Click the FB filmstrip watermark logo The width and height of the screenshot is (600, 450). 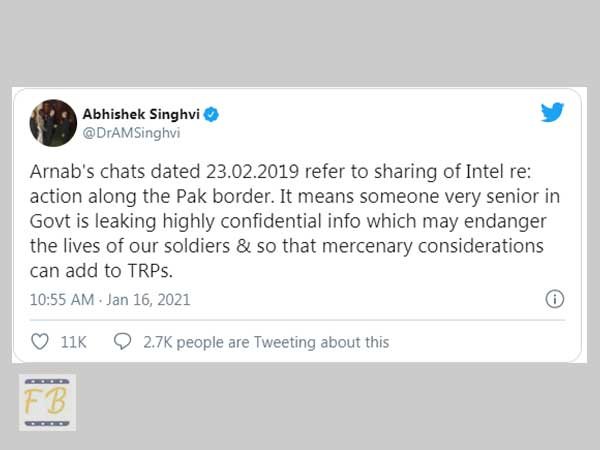point(47,403)
